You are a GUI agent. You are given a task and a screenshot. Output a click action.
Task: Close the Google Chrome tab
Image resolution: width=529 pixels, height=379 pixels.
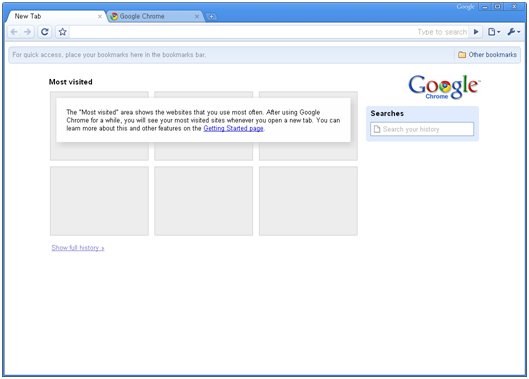(x=197, y=16)
